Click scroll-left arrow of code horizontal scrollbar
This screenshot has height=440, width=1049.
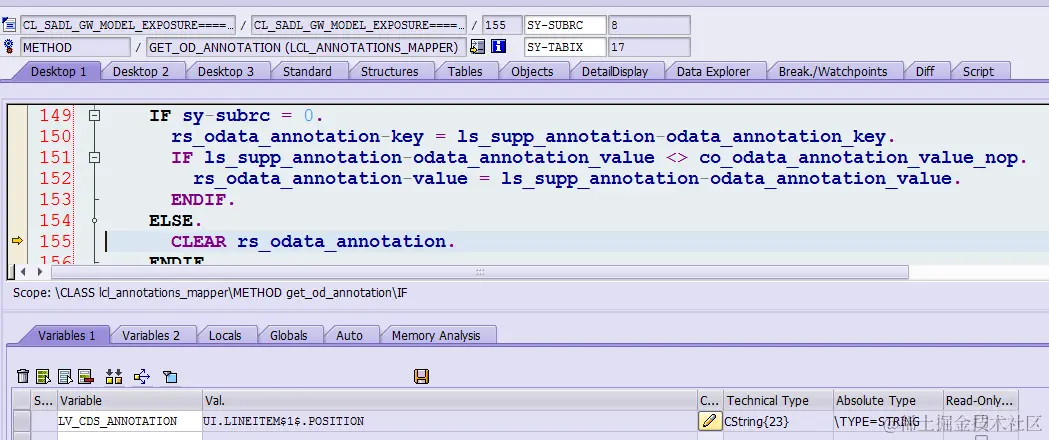pos(23,272)
